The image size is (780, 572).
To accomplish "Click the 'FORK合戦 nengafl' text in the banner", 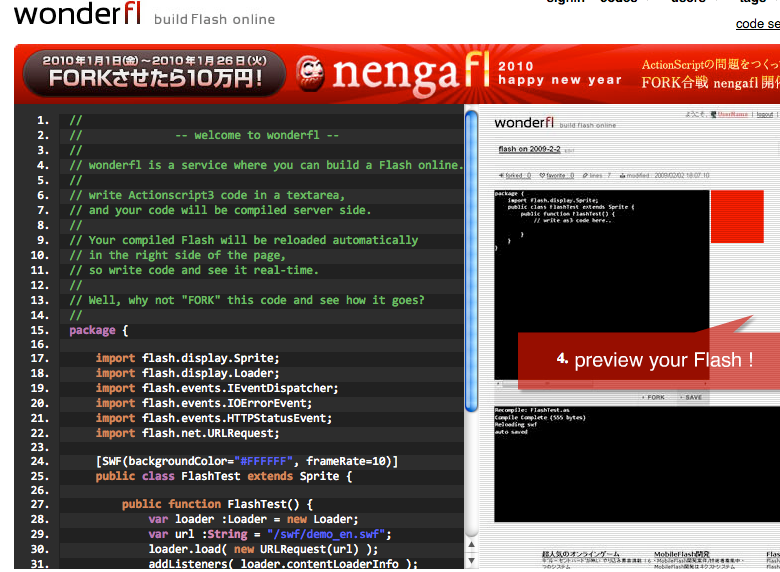I will coord(700,82).
